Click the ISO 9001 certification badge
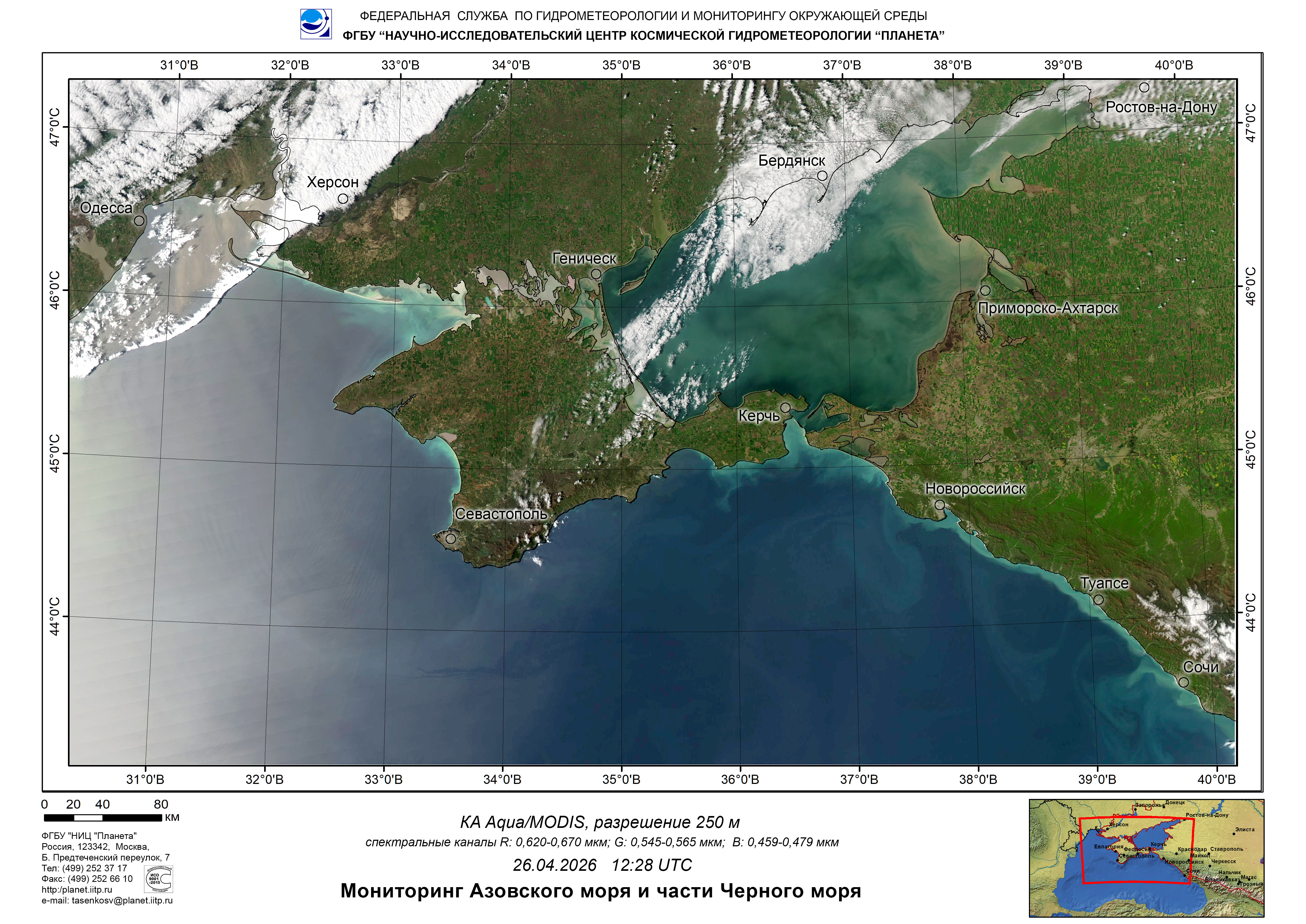1306x924 pixels. pyautogui.click(x=159, y=879)
